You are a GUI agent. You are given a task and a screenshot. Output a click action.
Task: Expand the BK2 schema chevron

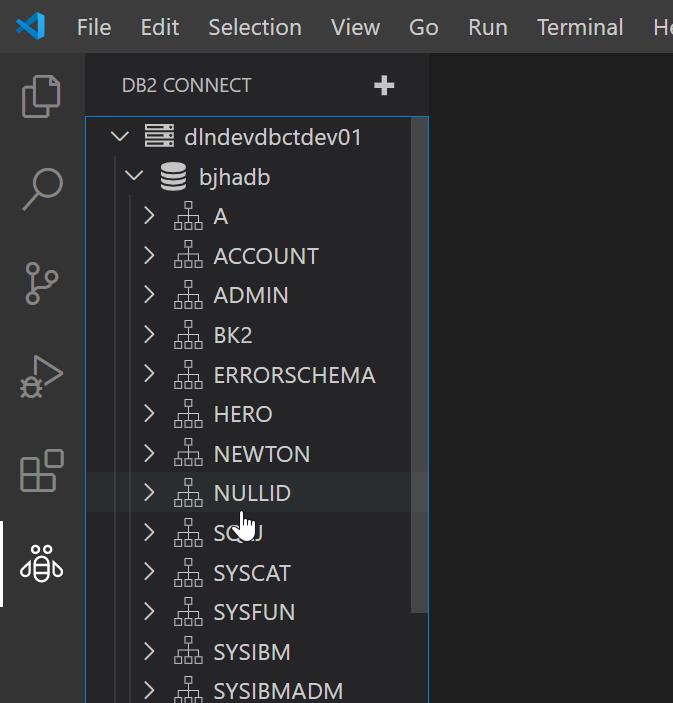pyautogui.click(x=149, y=334)
